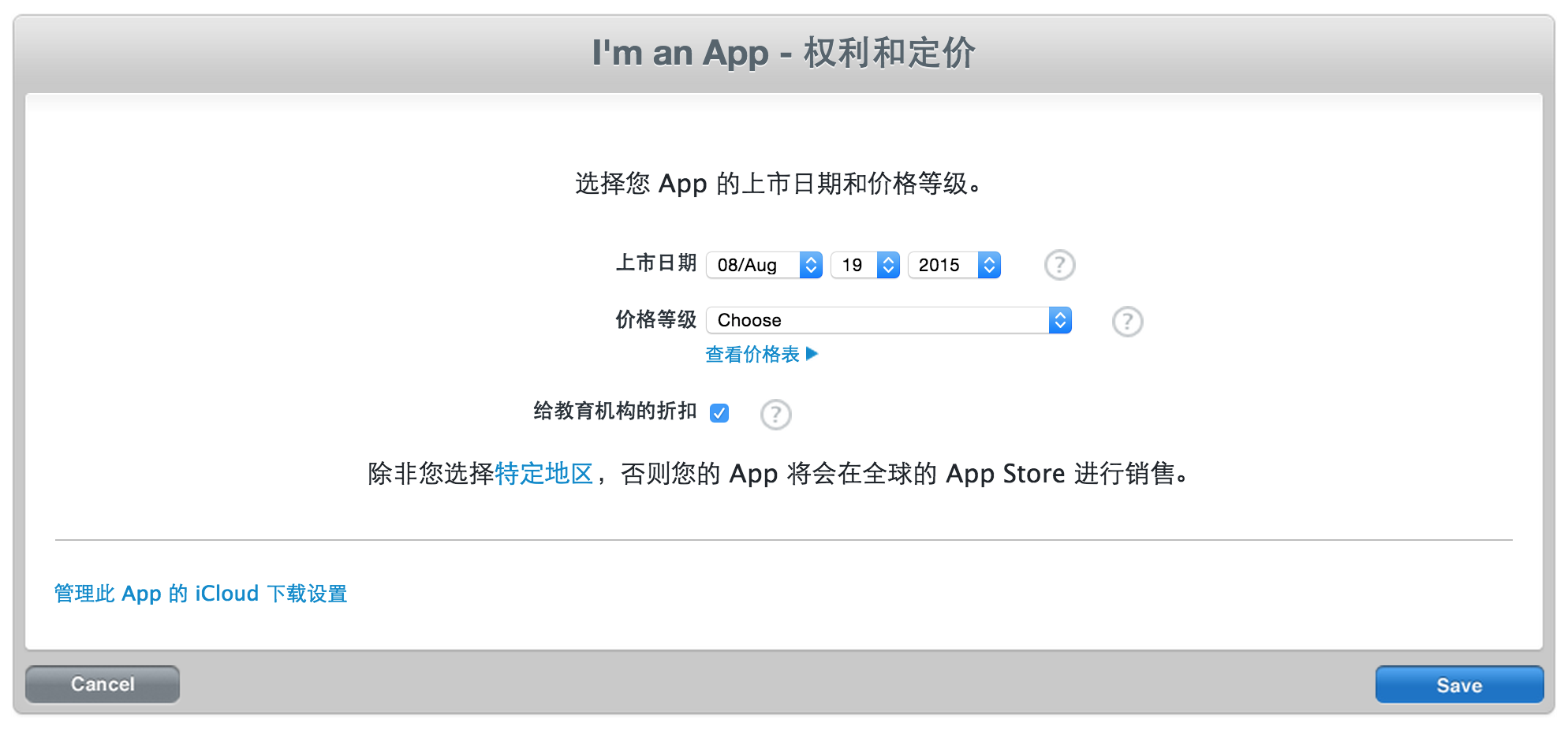Open the year dropdown showing 2015

coord(943,265)
